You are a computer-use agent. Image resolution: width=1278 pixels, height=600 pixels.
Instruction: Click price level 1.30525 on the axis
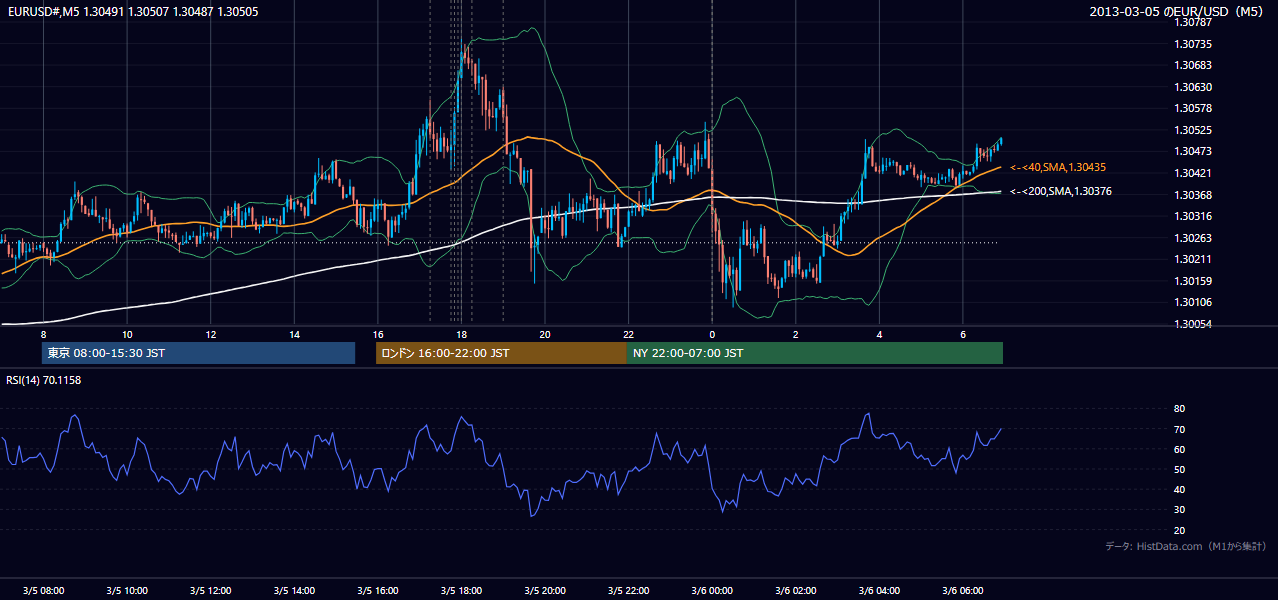click(1195, 130)
